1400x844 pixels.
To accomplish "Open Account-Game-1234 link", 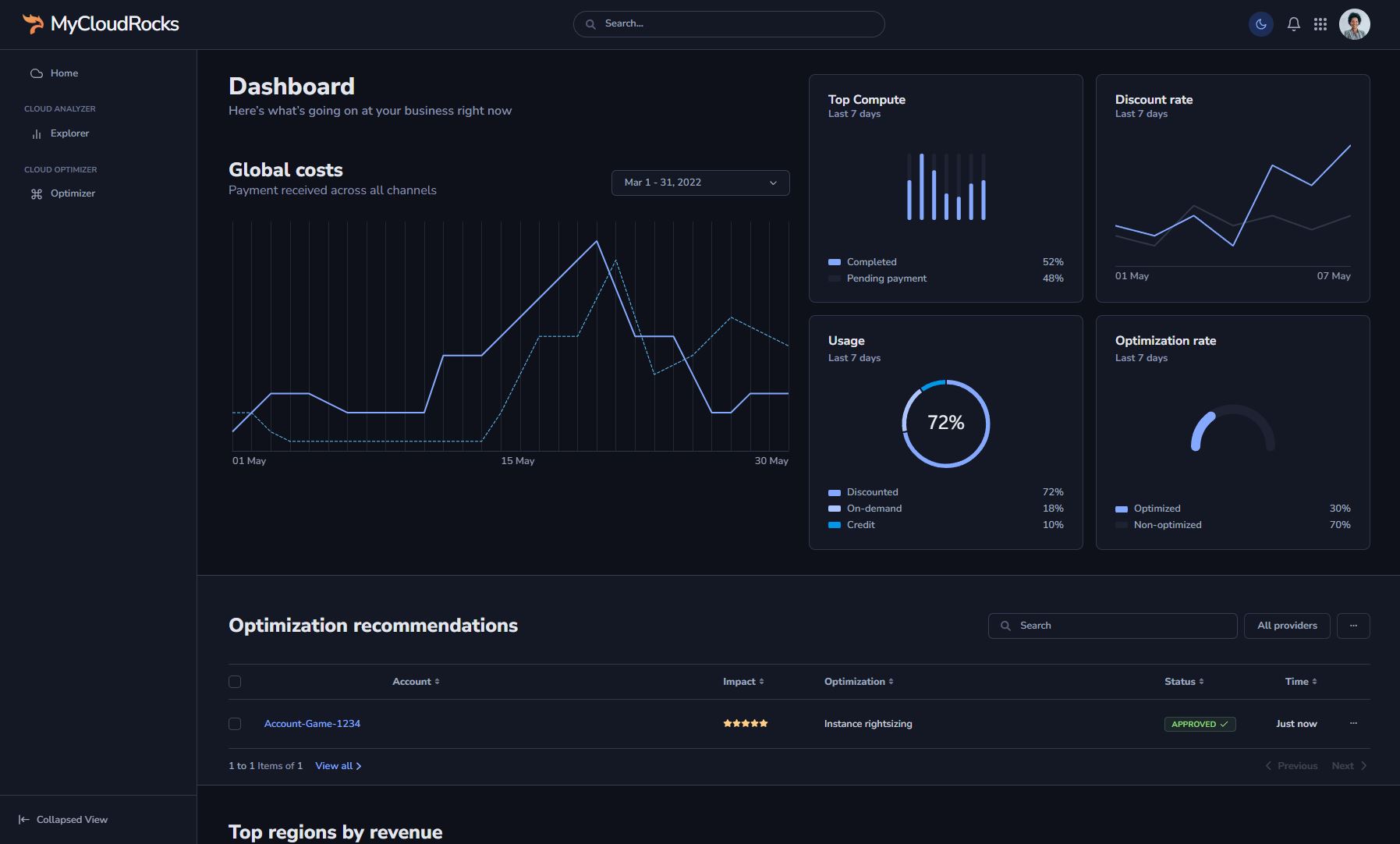I will click(x=312, y=724).
